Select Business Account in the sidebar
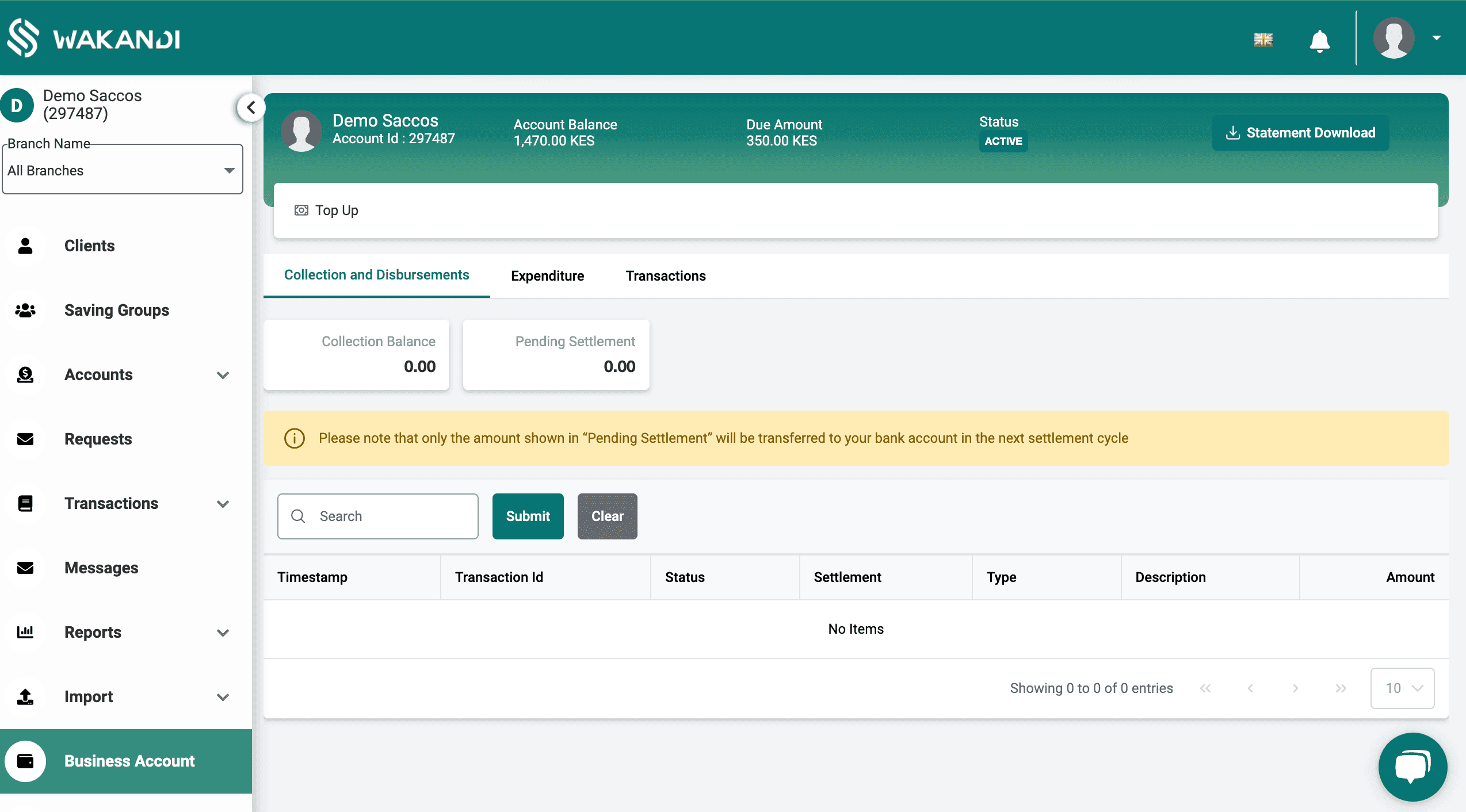Viewport: 1466px width, 812px height. point(126,761)
